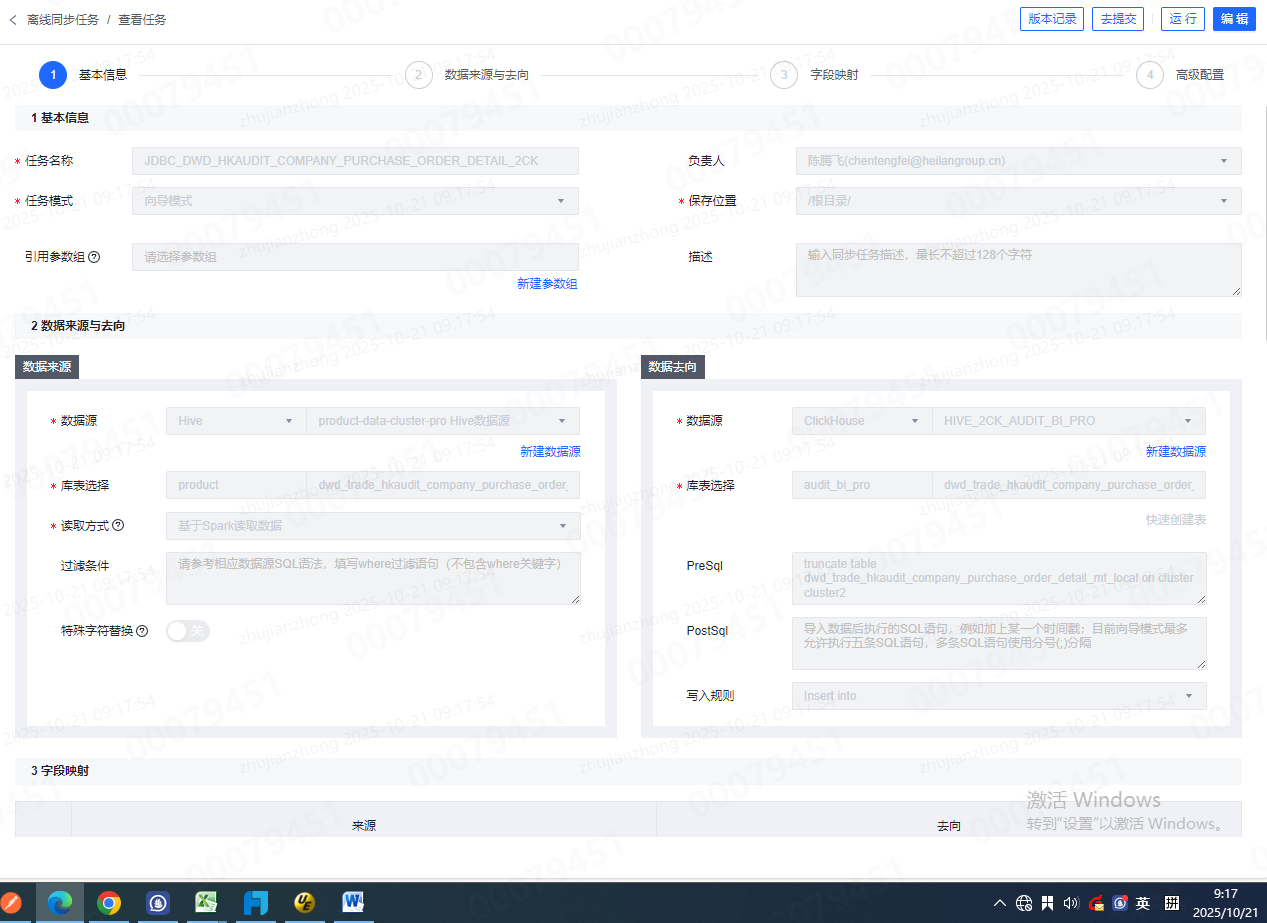
Task: Go to step 2 数据来源与去向
Action: pos(418,75)
